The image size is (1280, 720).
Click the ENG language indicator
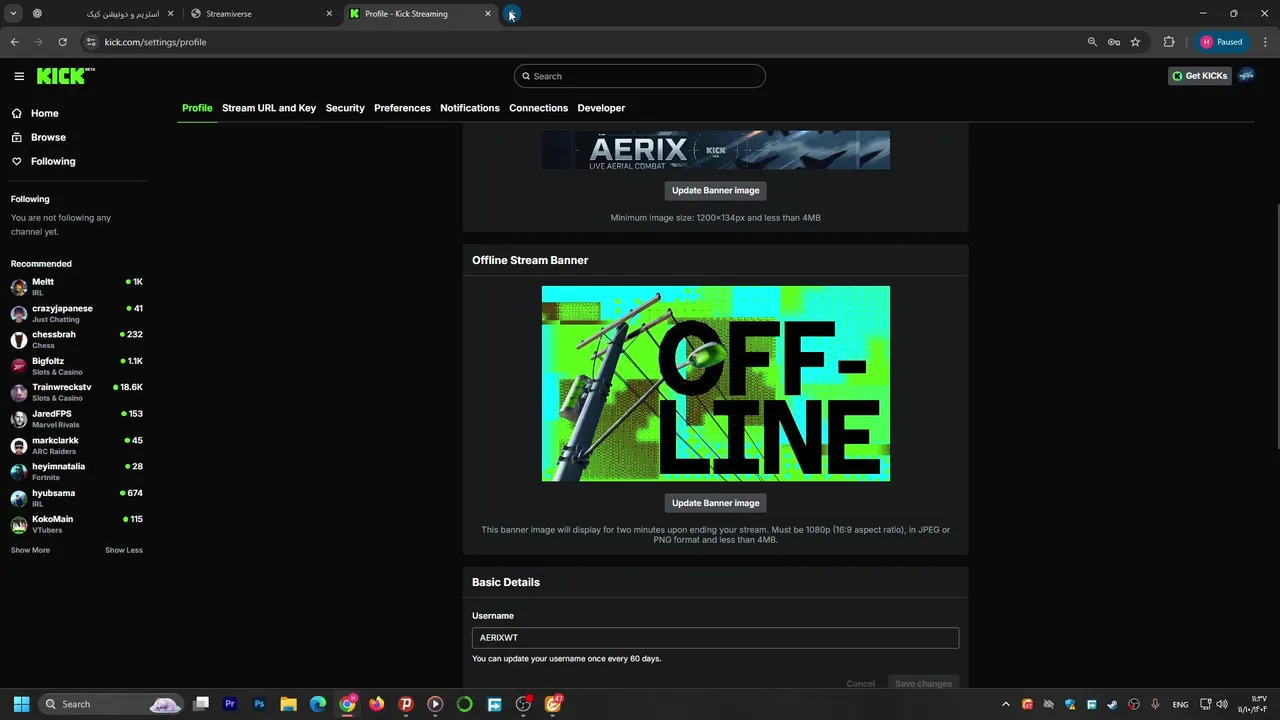(1181, 704)
